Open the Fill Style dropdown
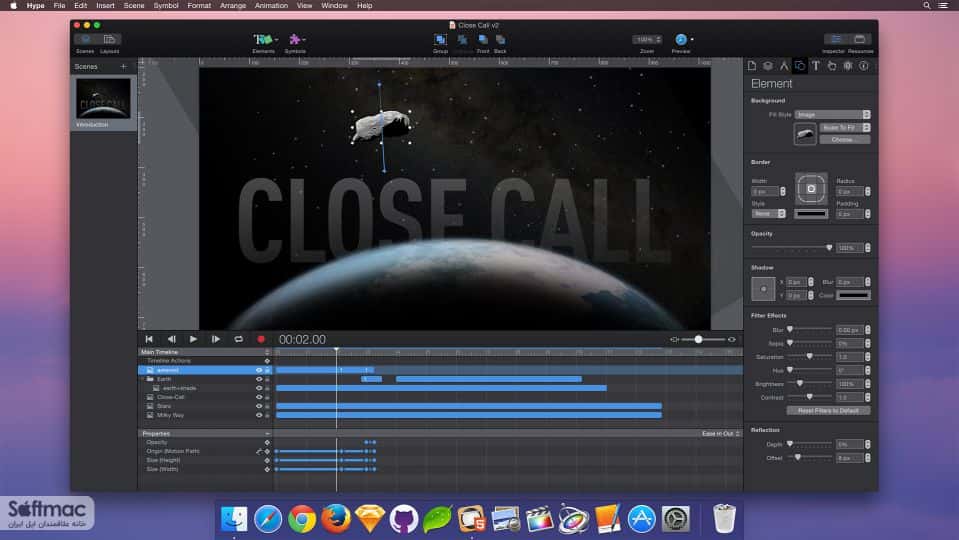This screenshot has width=959, height=540. (x=832, y=114)
